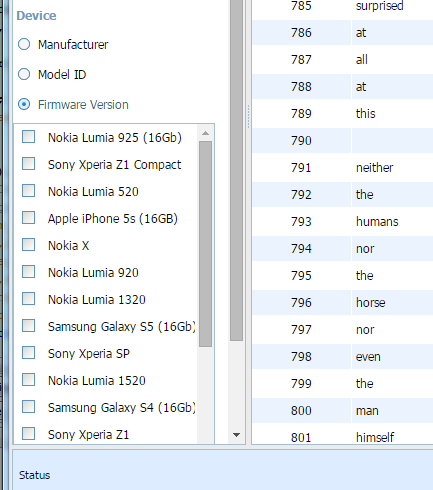Click the 'nor' cell in row 794

point(392,249)
